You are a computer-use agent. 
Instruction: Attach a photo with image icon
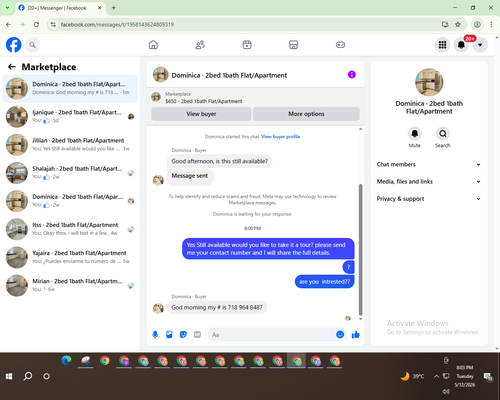pos(169,334)
